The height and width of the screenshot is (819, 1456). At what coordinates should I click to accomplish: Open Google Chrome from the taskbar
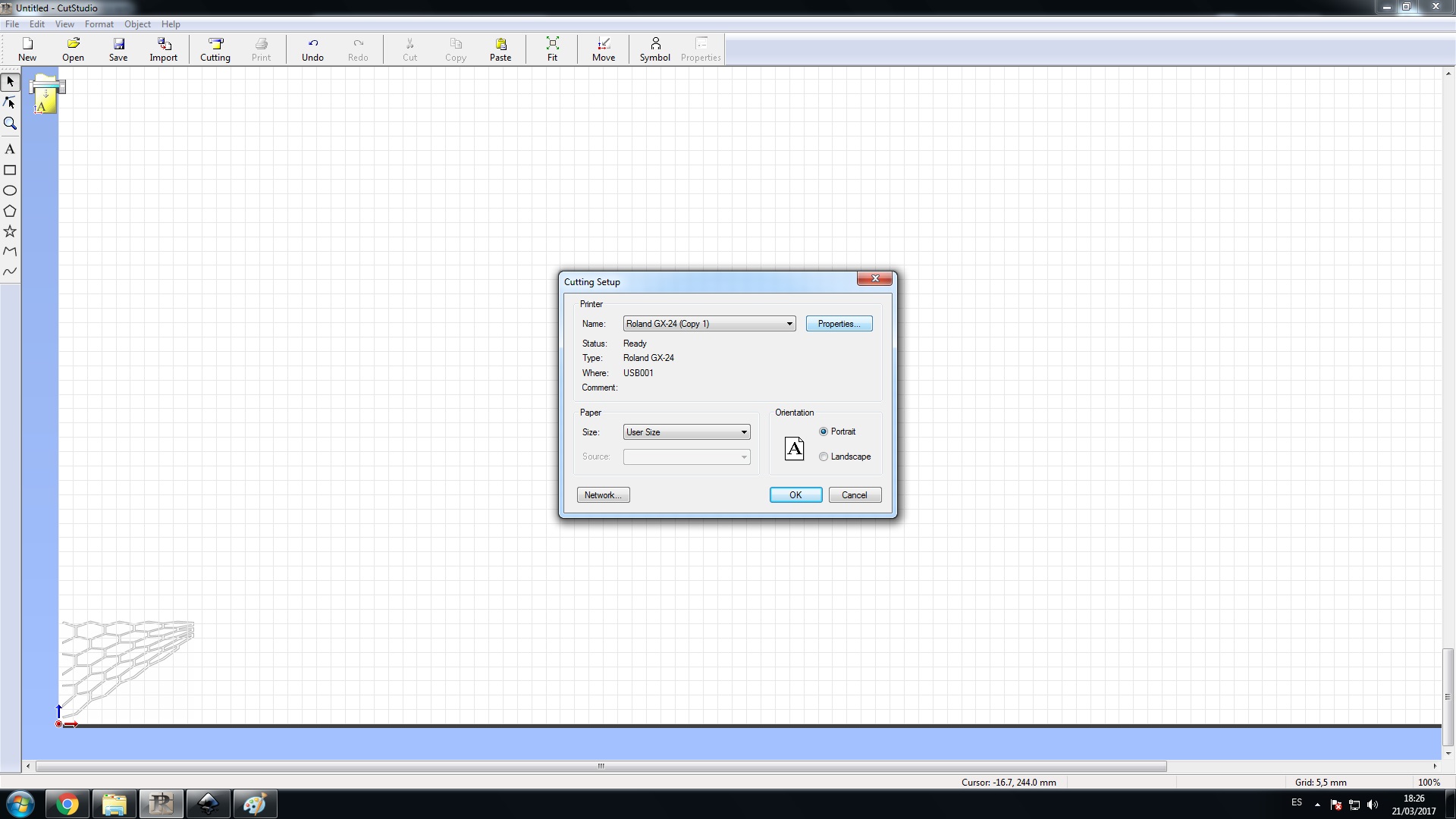point(67,804)
